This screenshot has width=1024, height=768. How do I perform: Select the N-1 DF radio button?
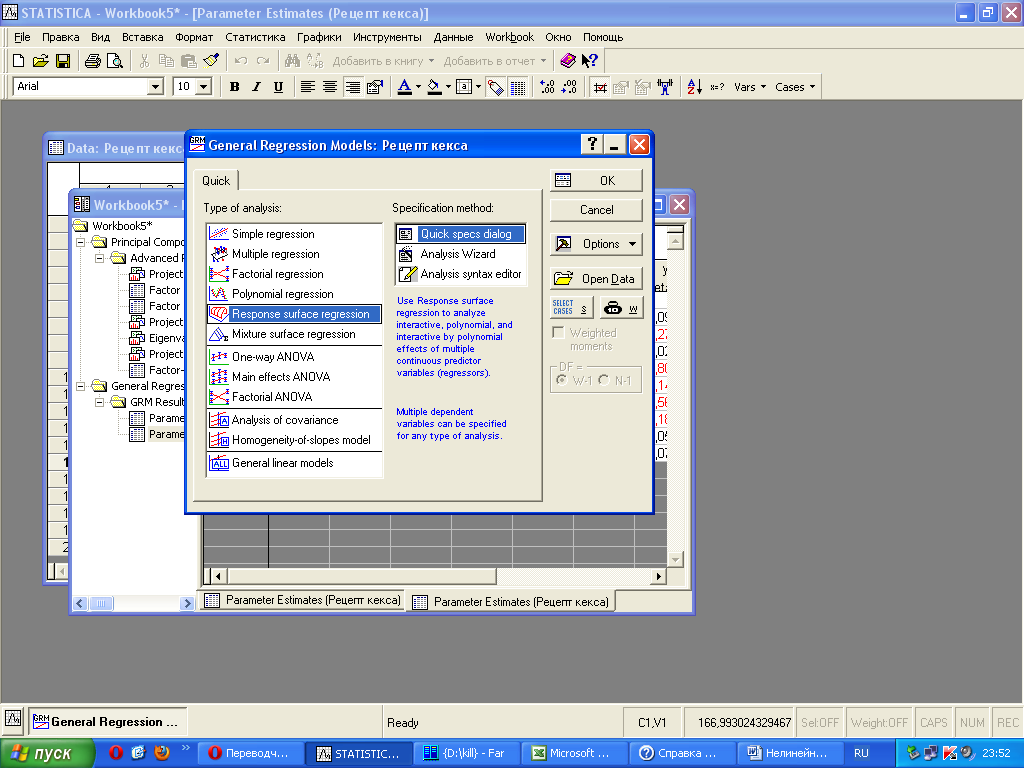coord(604,379)
